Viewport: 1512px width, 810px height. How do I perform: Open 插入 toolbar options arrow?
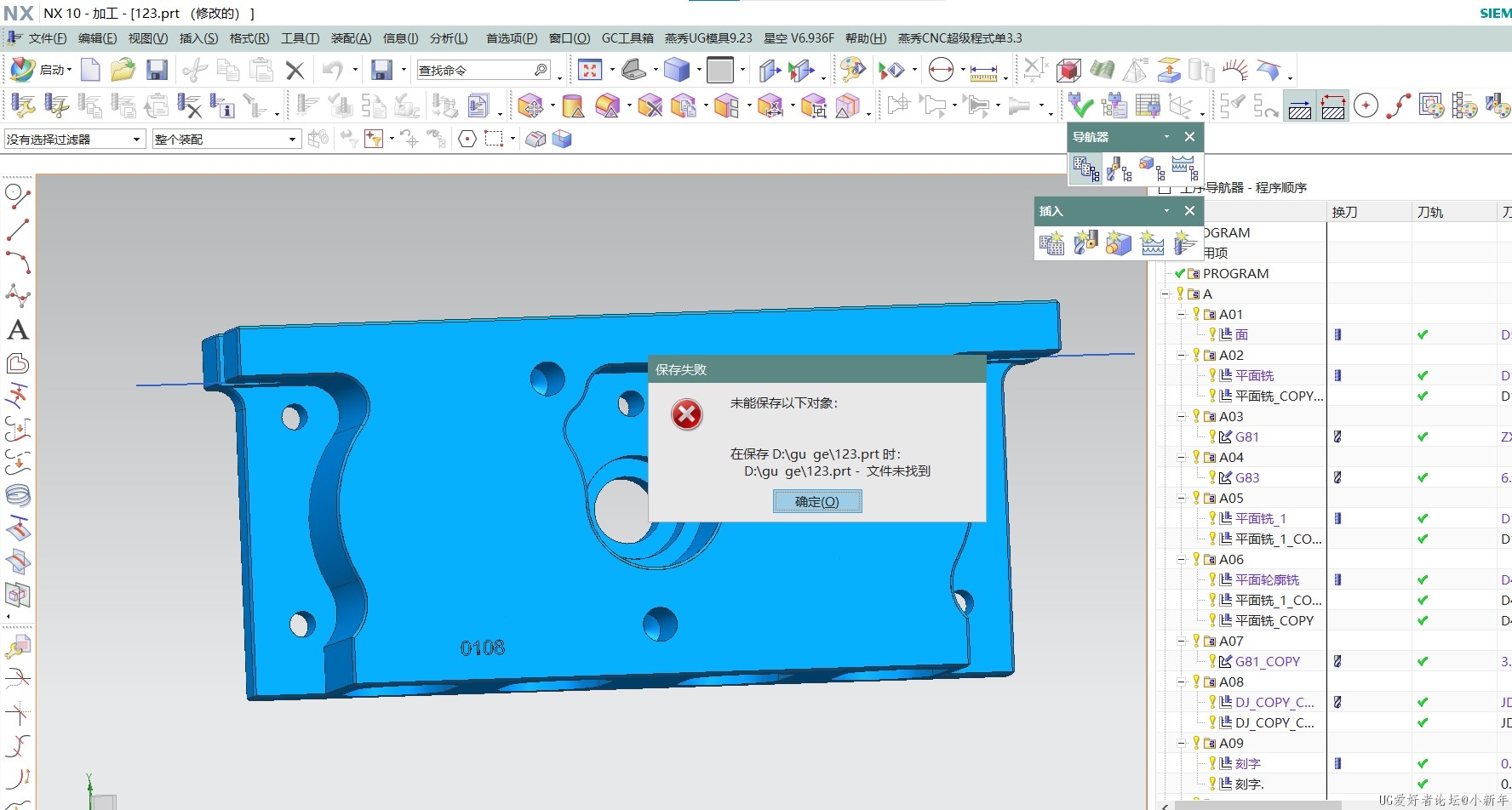tap(1166, 211)
